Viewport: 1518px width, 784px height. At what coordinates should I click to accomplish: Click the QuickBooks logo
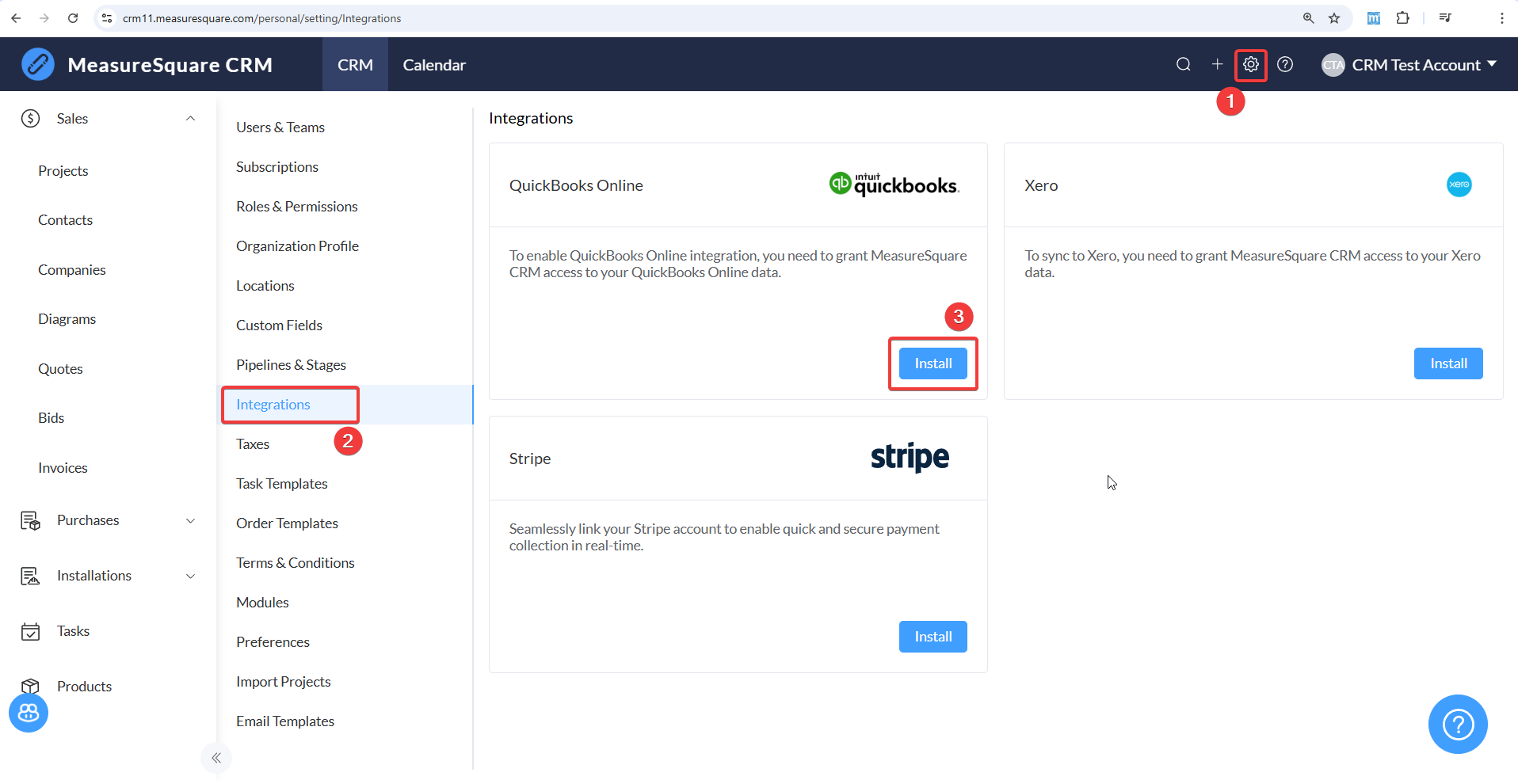(x=894, y=185)
